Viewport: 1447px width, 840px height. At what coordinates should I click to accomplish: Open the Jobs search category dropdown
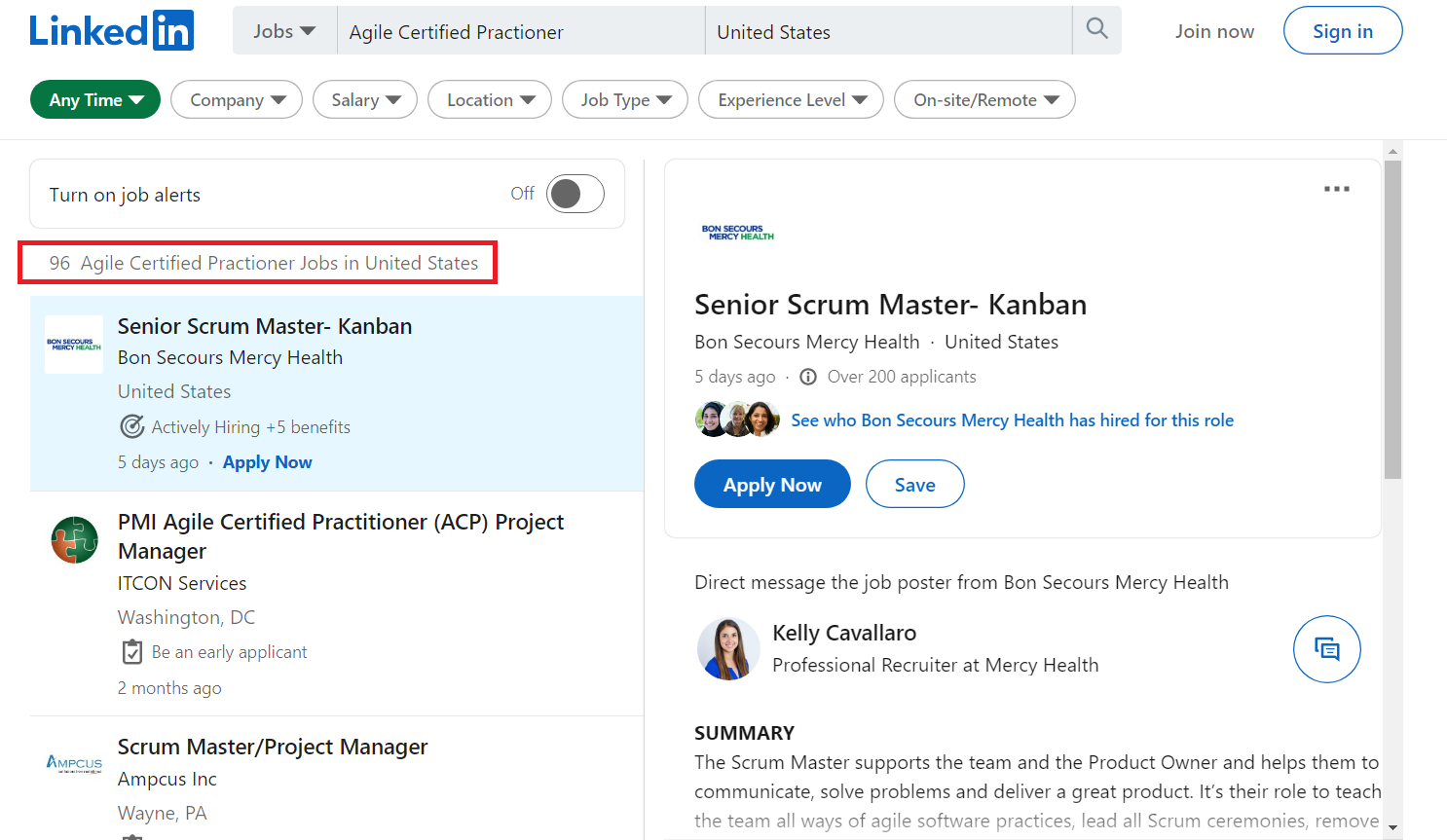pos(283,31)
